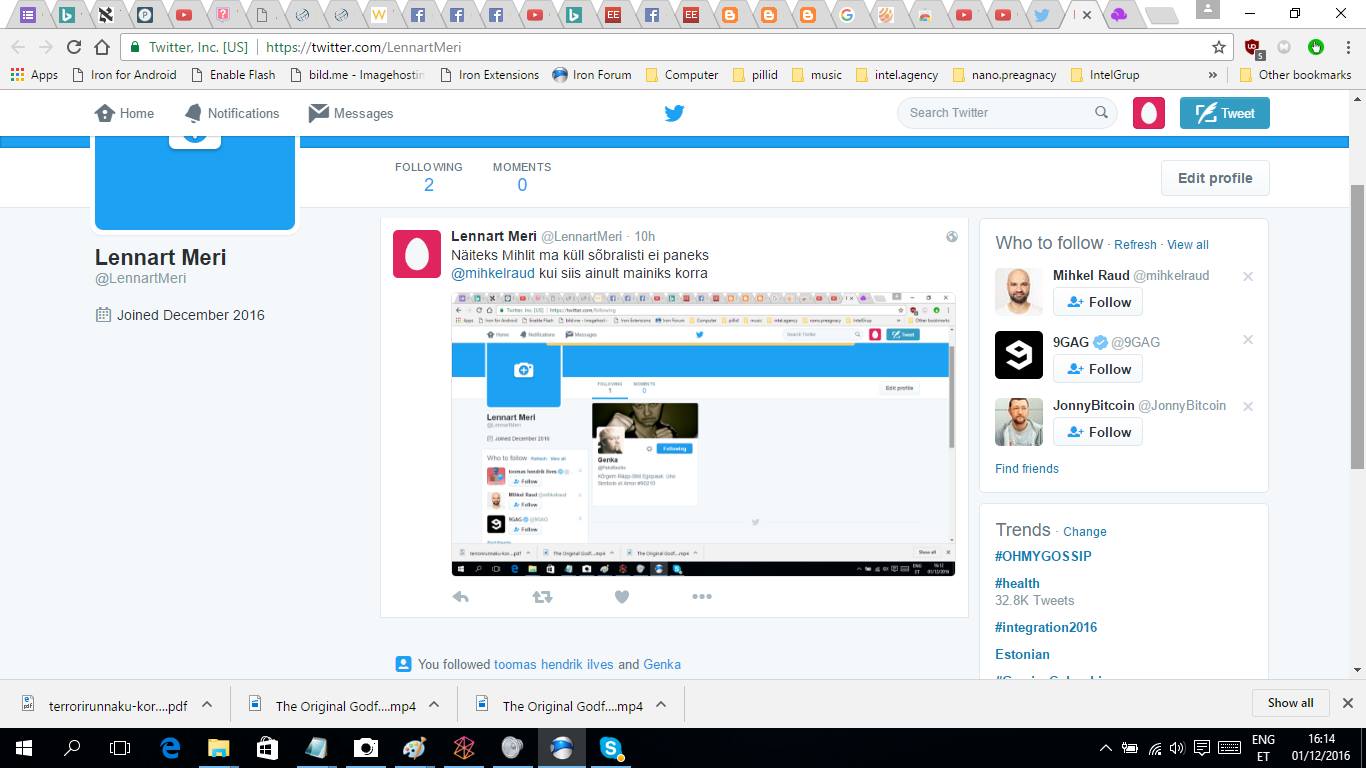Open the Computer bookmarks folder
1366x768 pixels.
682,75
